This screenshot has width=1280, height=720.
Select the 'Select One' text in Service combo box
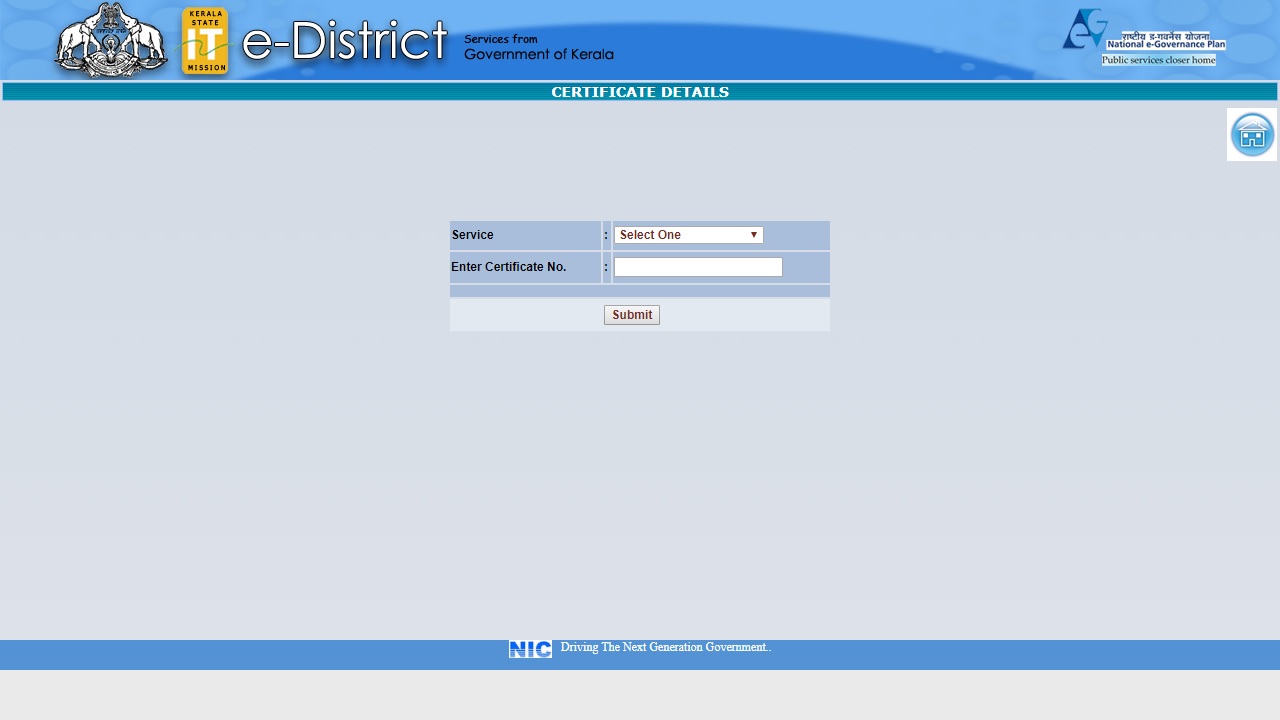650,235
